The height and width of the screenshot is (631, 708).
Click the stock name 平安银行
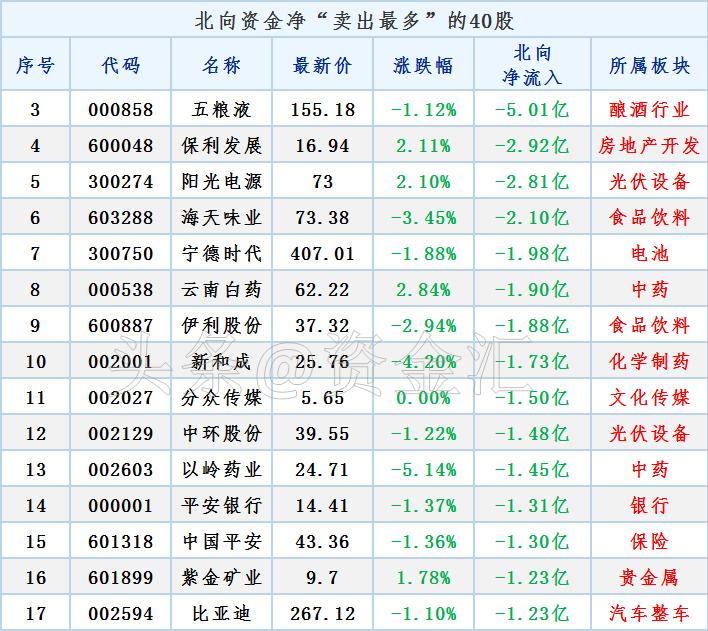point(221,505)
